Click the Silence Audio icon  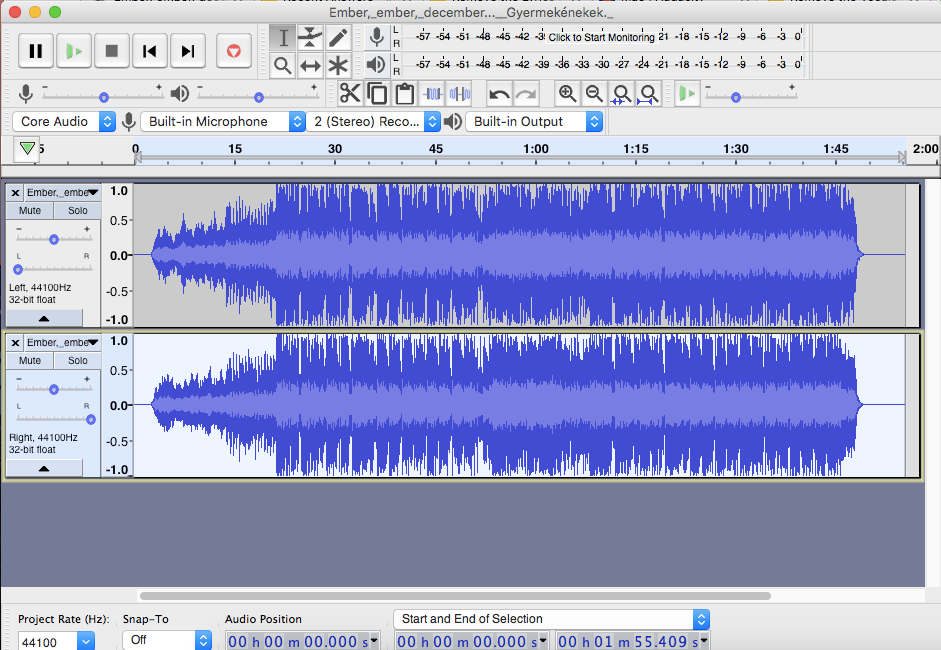(460, 93)
